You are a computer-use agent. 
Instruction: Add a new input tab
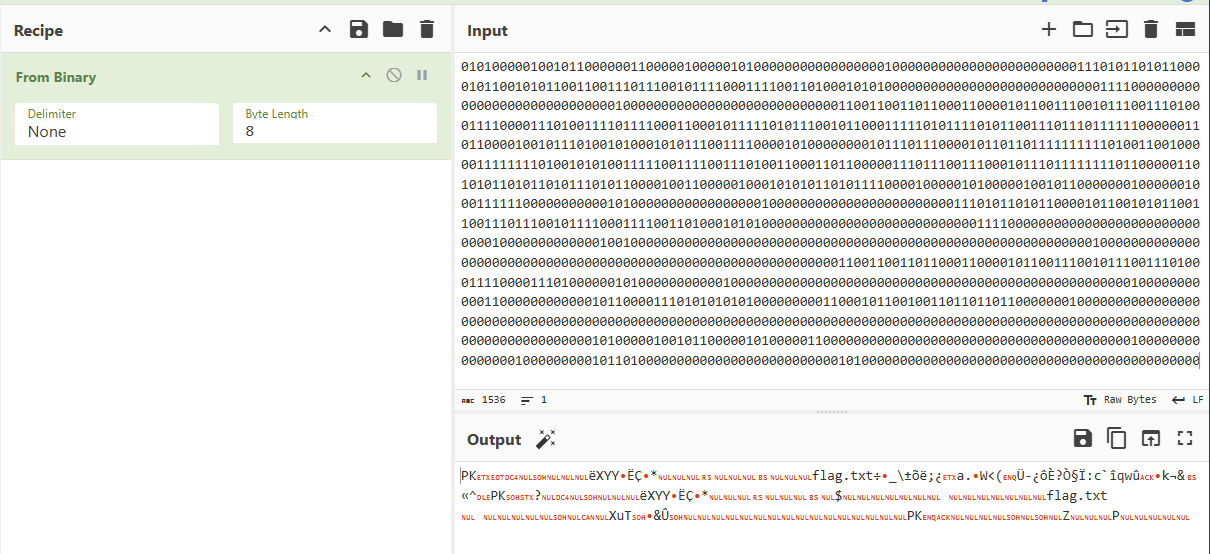click(x=1048, y=30)
